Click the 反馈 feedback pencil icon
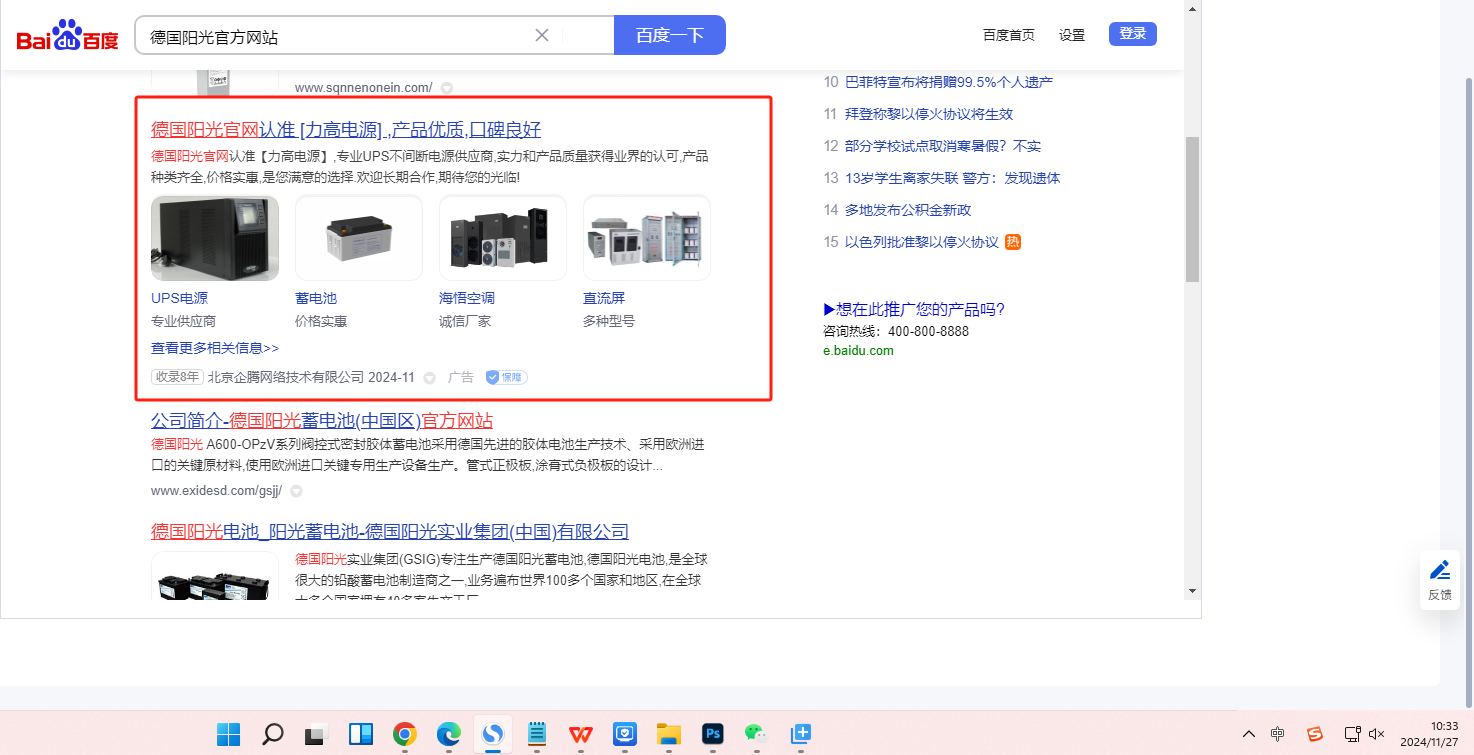This screenshot has height=755, width=1474. 1440,571
